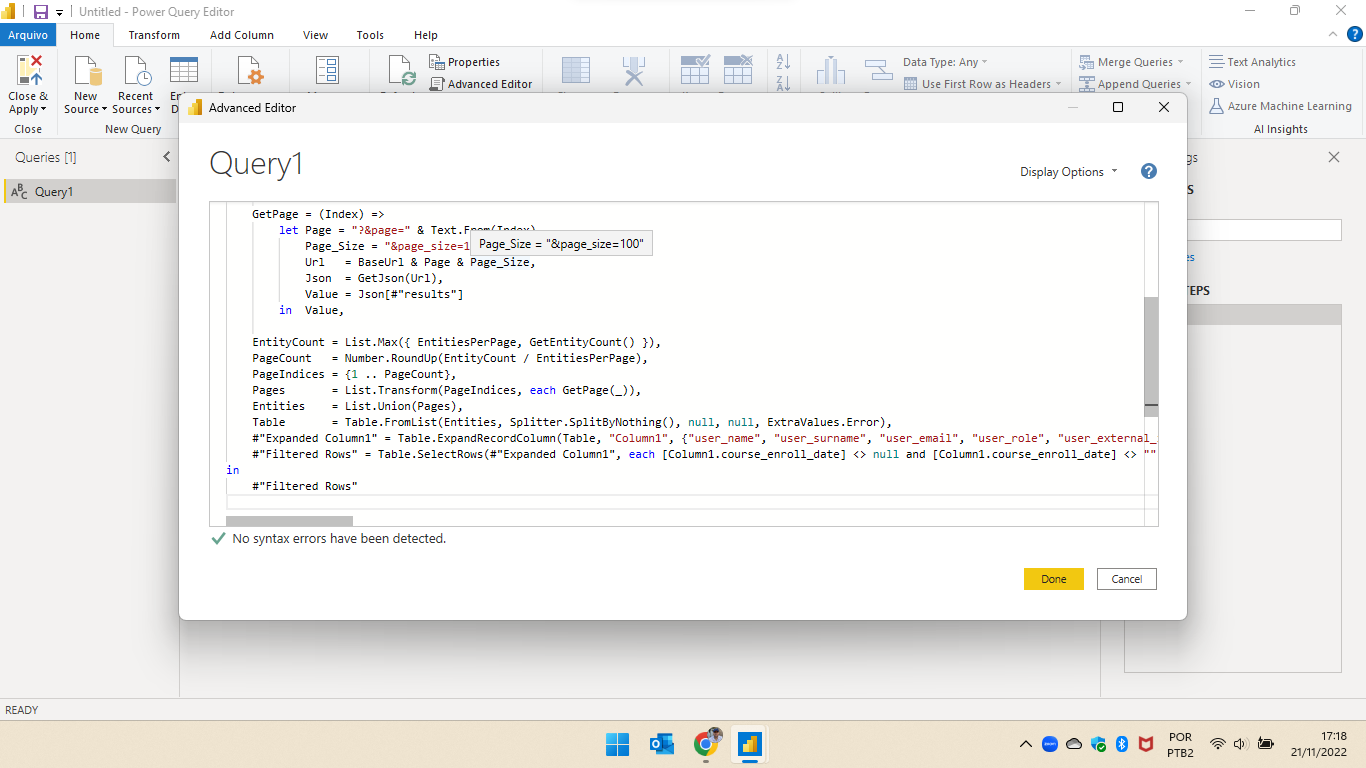Viewport: 1366px width, 768px height.
Task: Switch to the View tab
Action: coord(315,35)
